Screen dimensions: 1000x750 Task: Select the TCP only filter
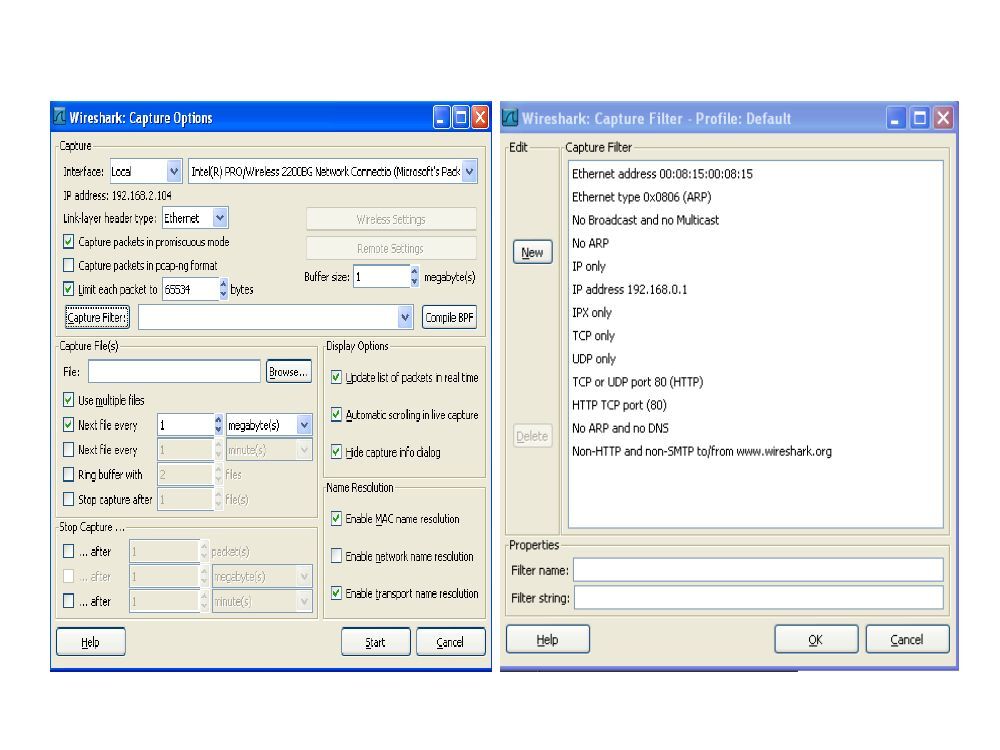(593, 335)
